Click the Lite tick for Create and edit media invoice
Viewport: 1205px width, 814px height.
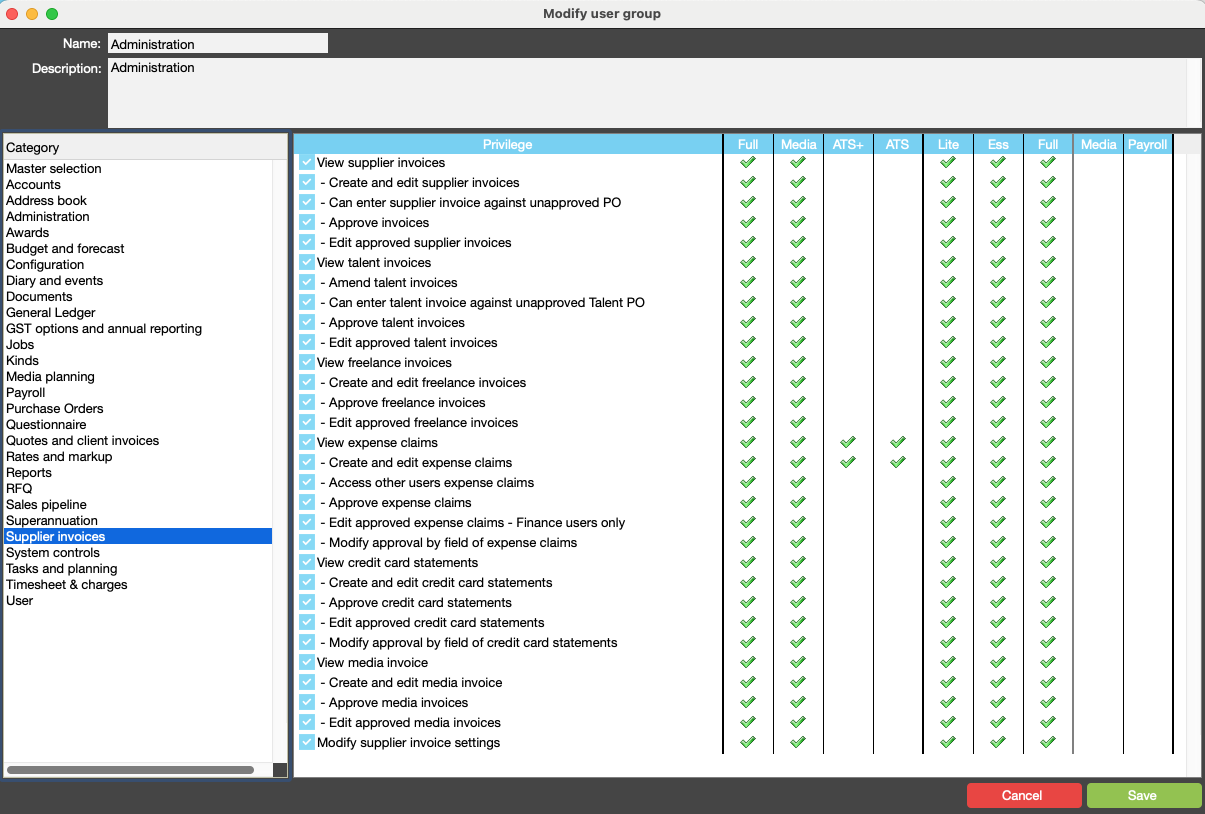(948, 682)
